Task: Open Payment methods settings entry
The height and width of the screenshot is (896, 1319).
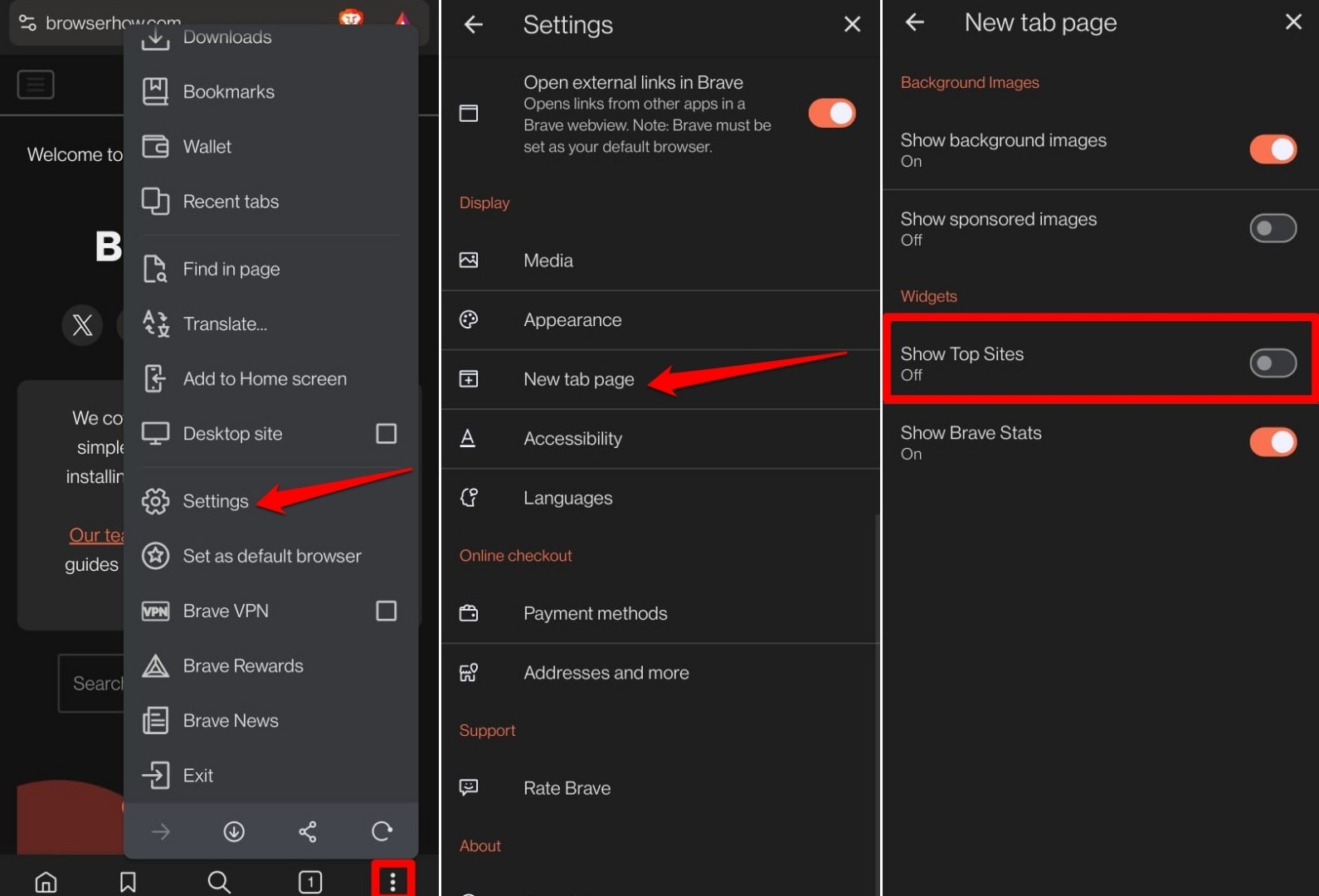Action: tap(660, 613)
